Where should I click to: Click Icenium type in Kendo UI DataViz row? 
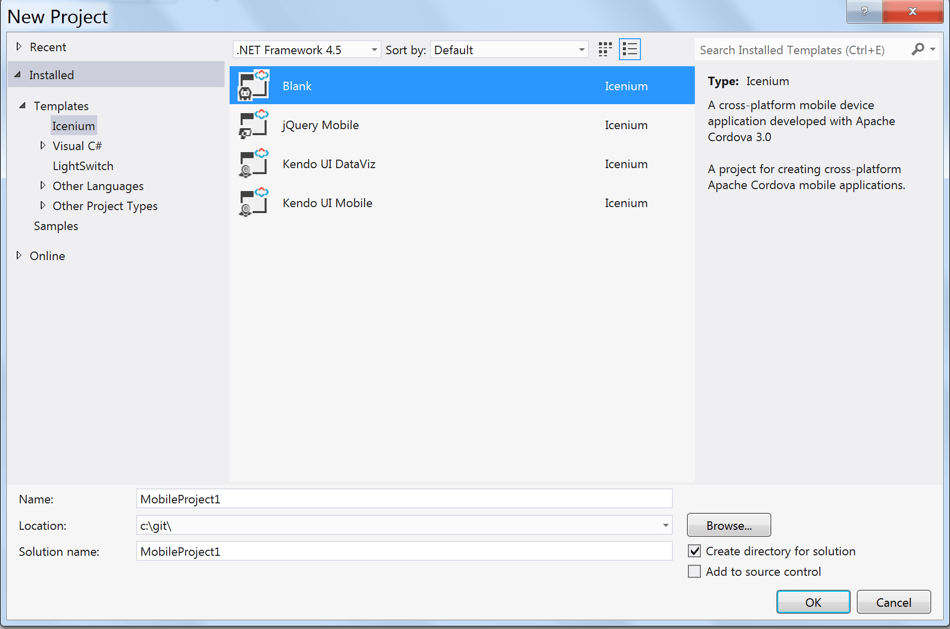tap(626, 164)
